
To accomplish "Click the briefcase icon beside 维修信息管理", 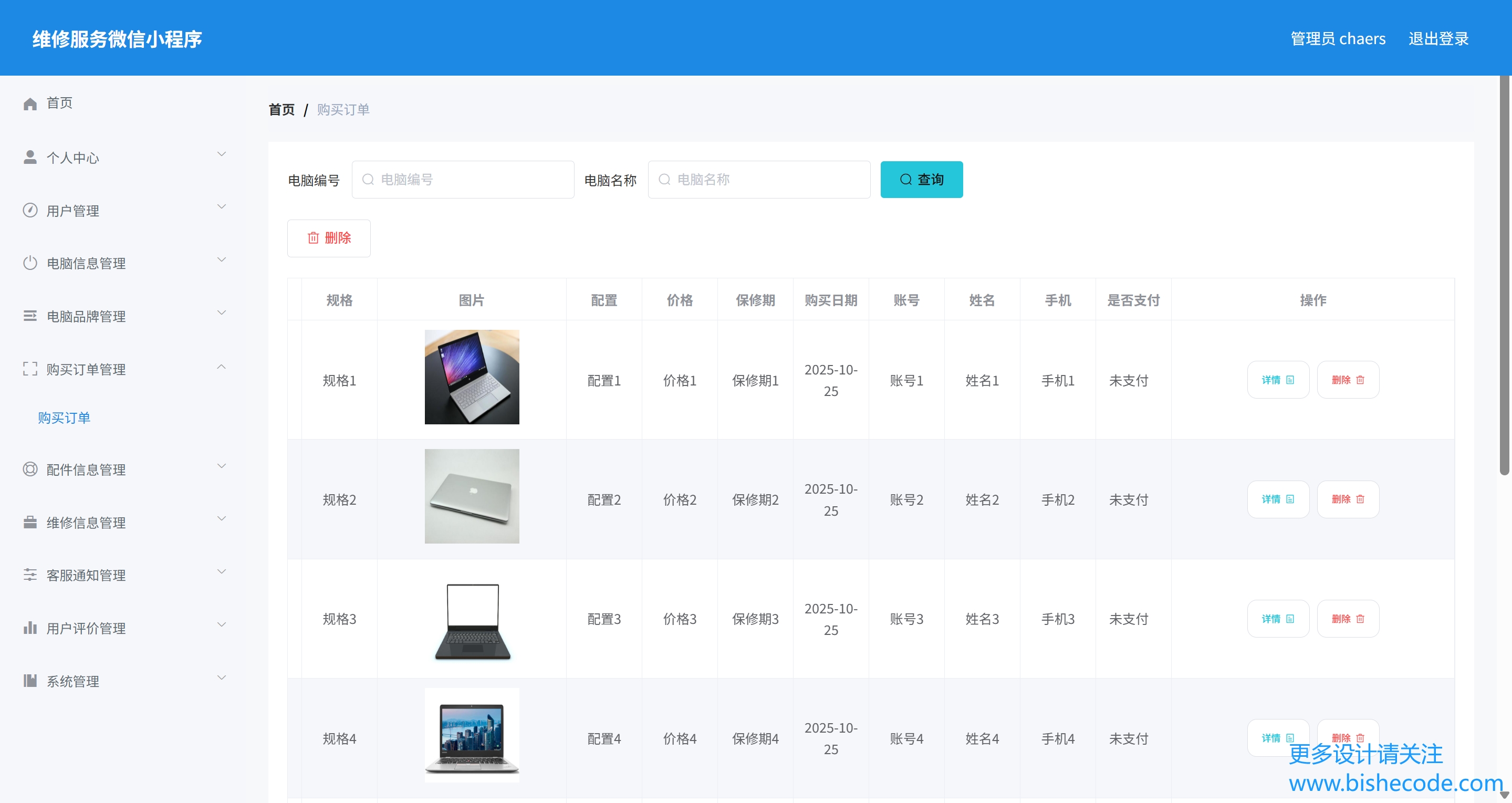I will coord(30,522).
